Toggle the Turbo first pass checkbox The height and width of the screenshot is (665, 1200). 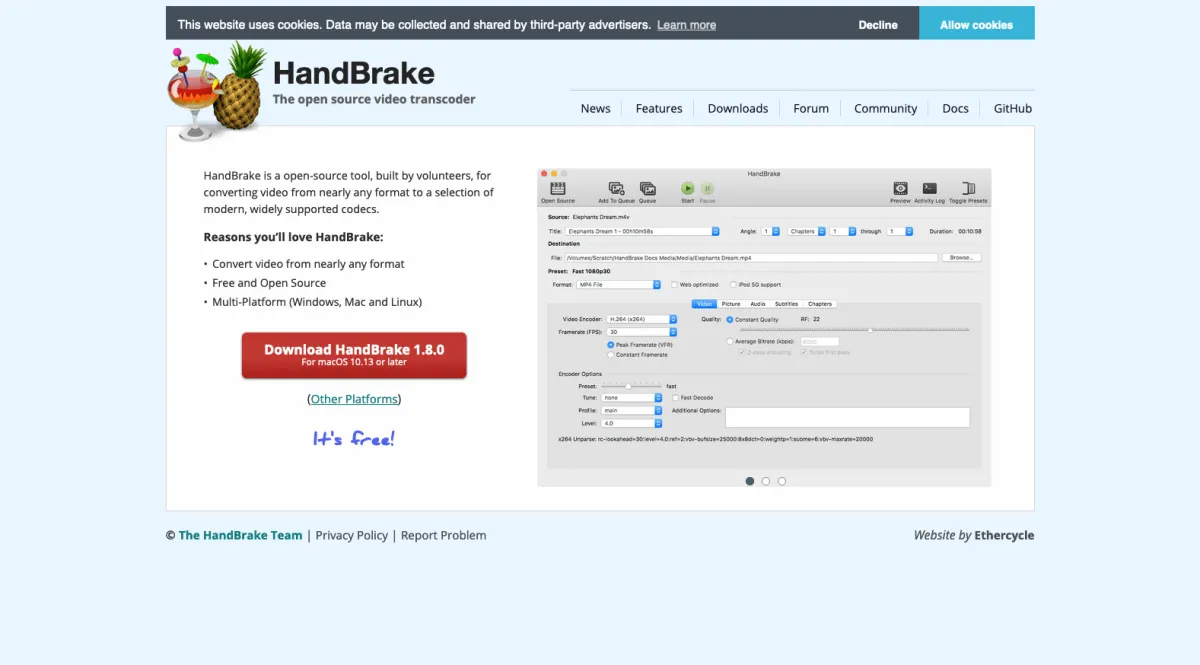coord(804,352)
